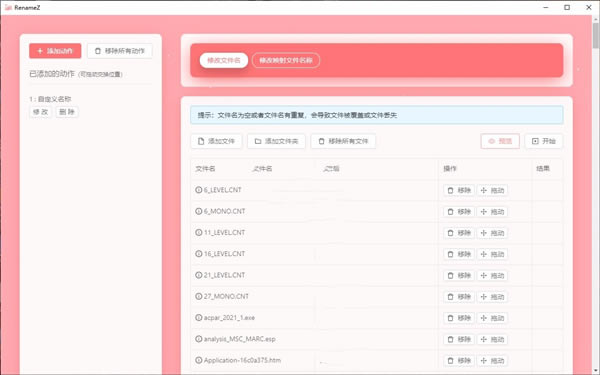This screenshot has width=600, height=375.
Task: Click info icon beside analysis_MSC_MARC.esp
Action: [199, 339]
